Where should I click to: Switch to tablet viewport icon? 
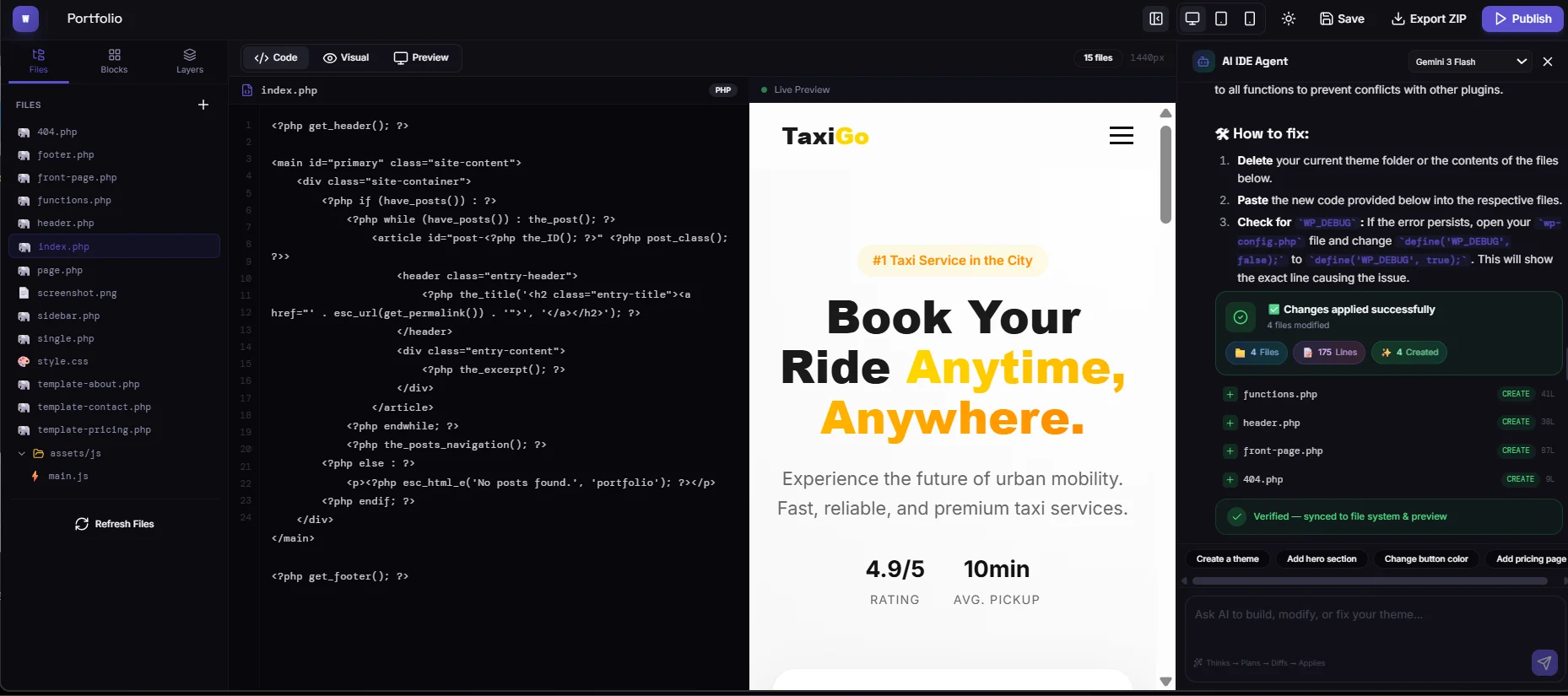1221,19
